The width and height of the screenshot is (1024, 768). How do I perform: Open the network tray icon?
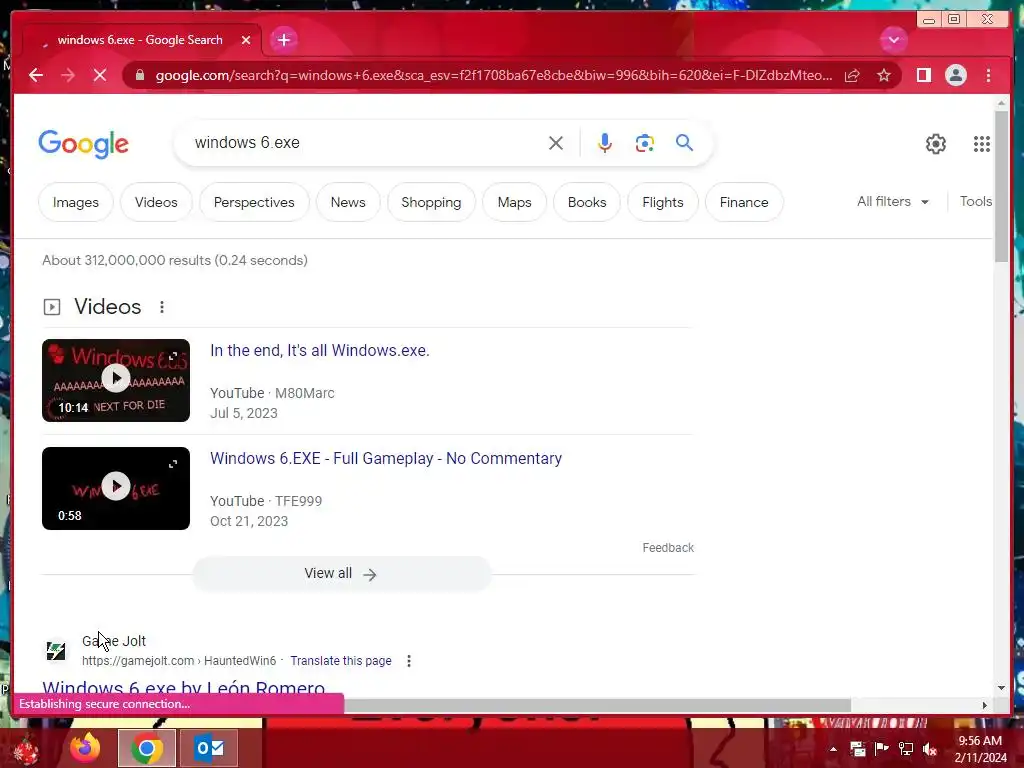906,749
